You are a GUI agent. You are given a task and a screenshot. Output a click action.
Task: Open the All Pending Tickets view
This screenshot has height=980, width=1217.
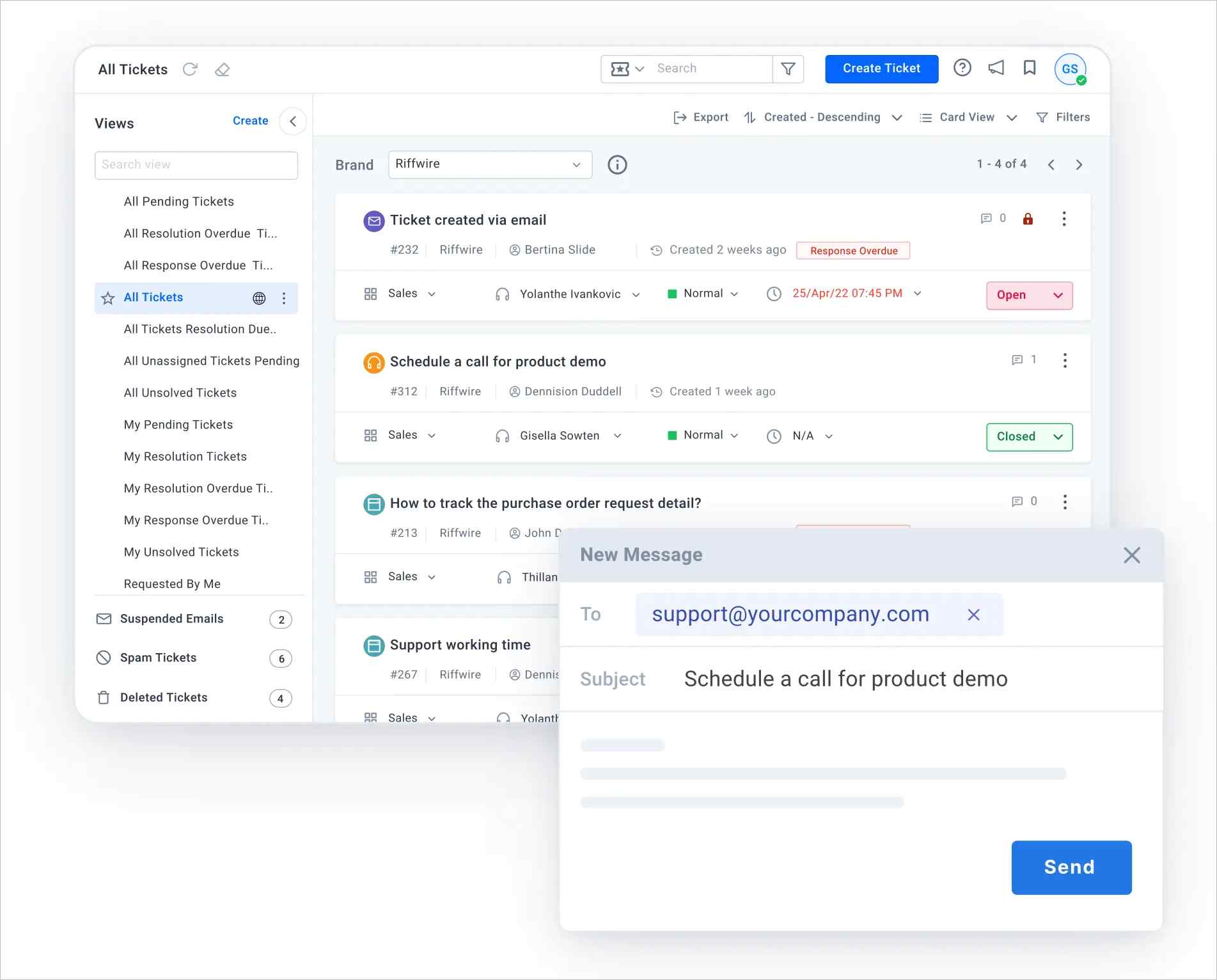tap(179, 202)
